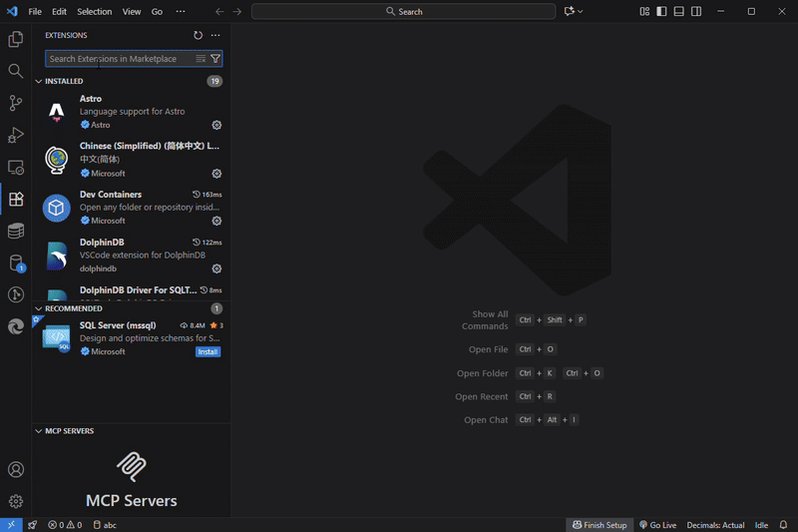Open the Selection menu
This screenshot has height=532, width=798.
(x=94, y=11)
